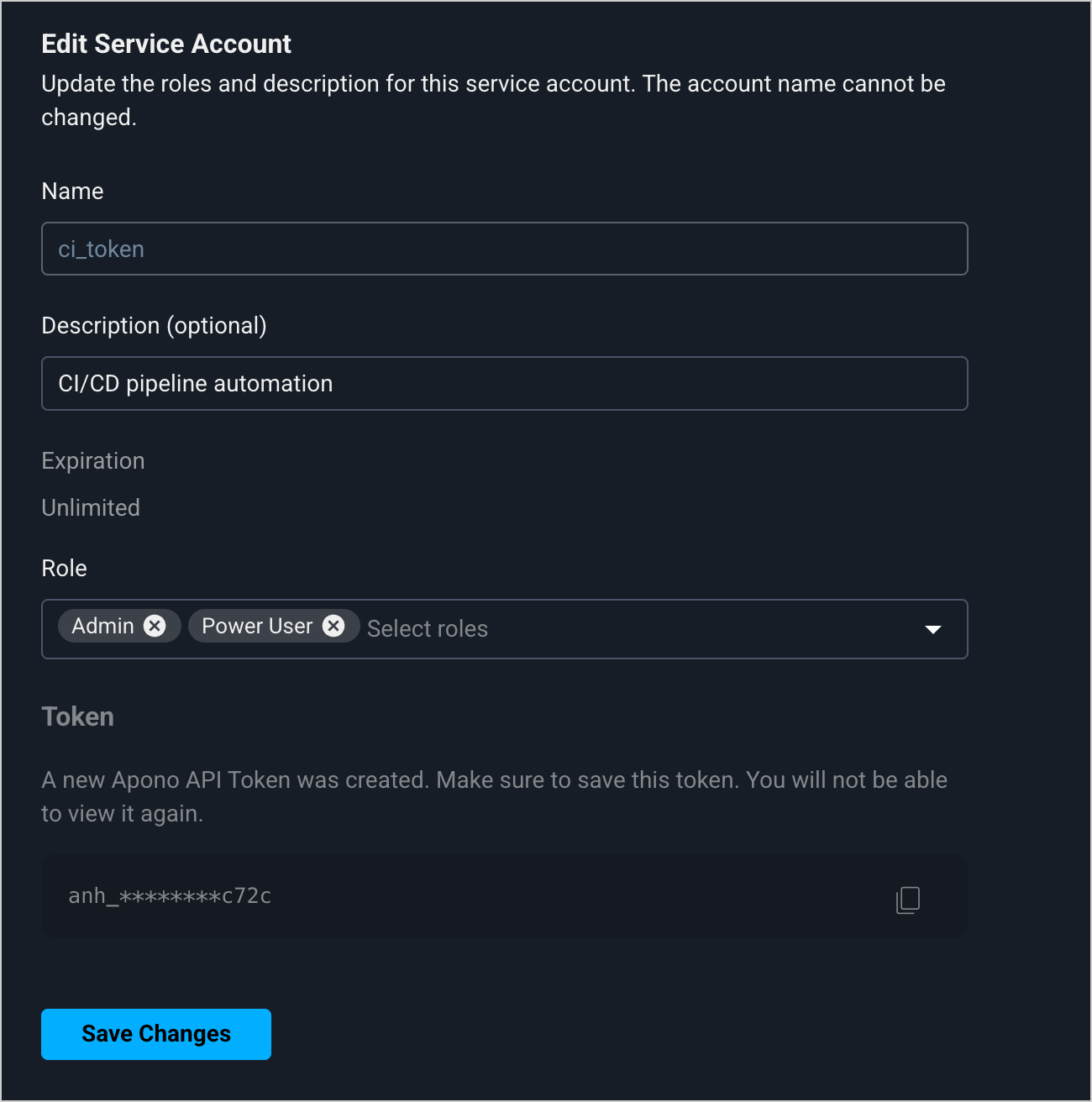Click the Admin role chip label
The height and width of the screenshot is (1102, 1092).
[x=103, y=626]
